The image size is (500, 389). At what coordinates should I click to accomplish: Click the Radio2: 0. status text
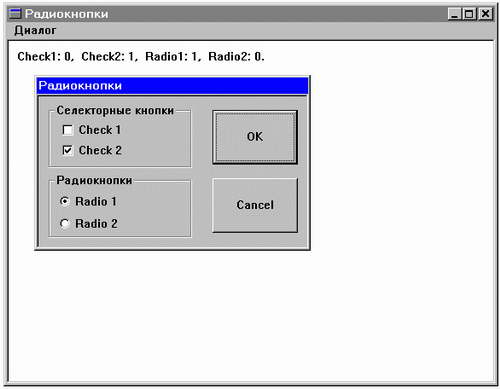(x=236, y=57)
